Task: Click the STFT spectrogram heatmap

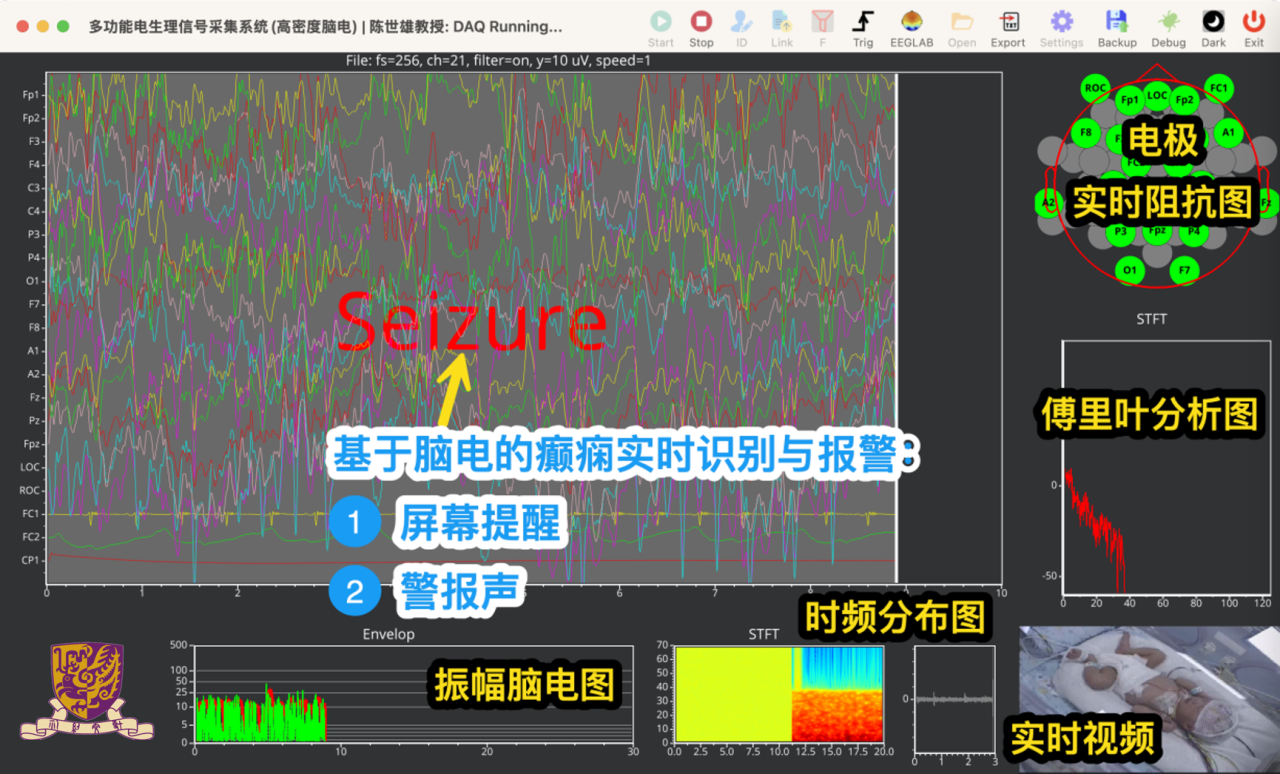Action: coord(778,698)
